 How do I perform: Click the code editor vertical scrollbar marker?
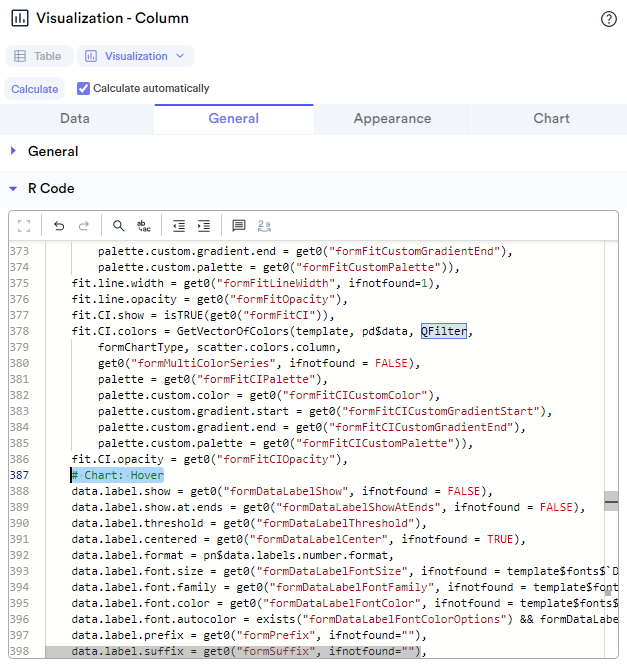pos(611,498)
